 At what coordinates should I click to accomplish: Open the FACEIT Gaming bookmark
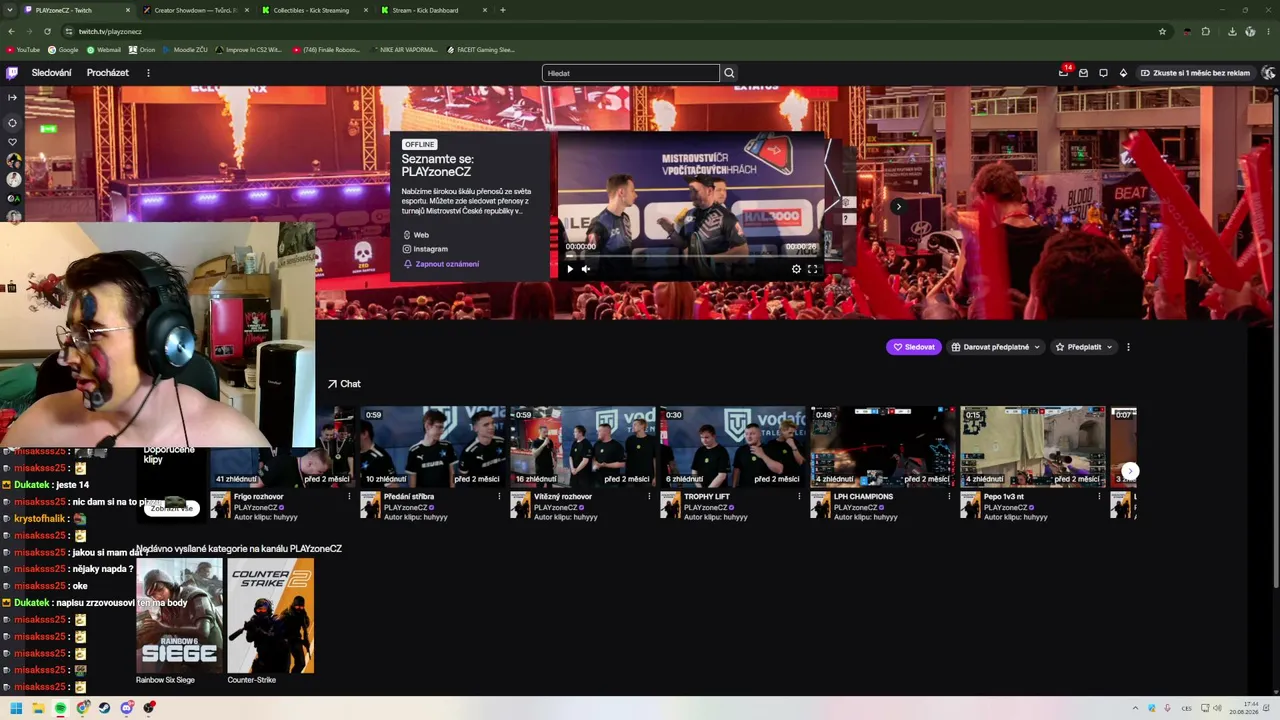pyautogui.click(x=481, y=50)
